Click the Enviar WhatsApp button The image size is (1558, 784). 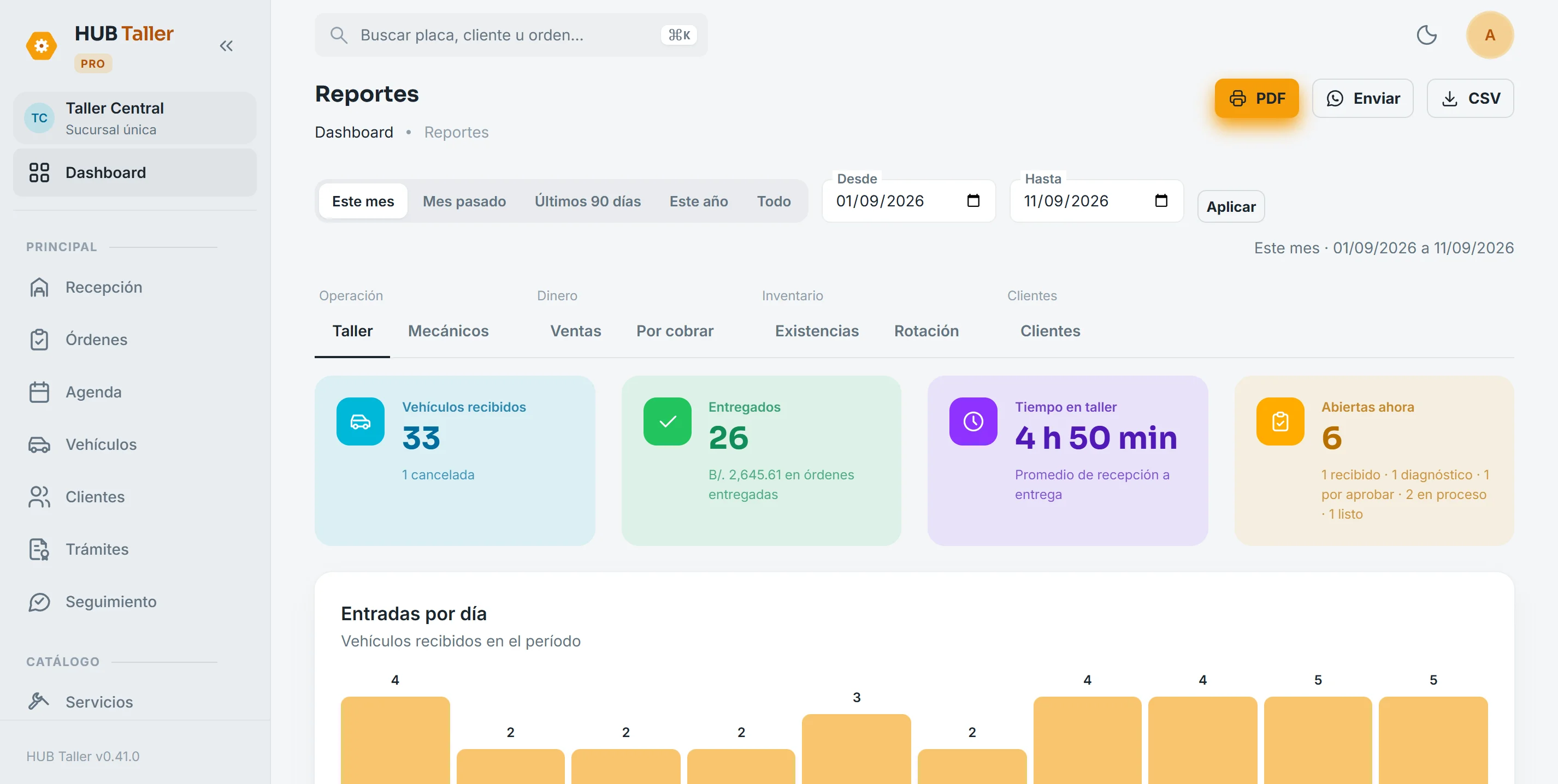pyautogui.click(x=1362, y=98)
